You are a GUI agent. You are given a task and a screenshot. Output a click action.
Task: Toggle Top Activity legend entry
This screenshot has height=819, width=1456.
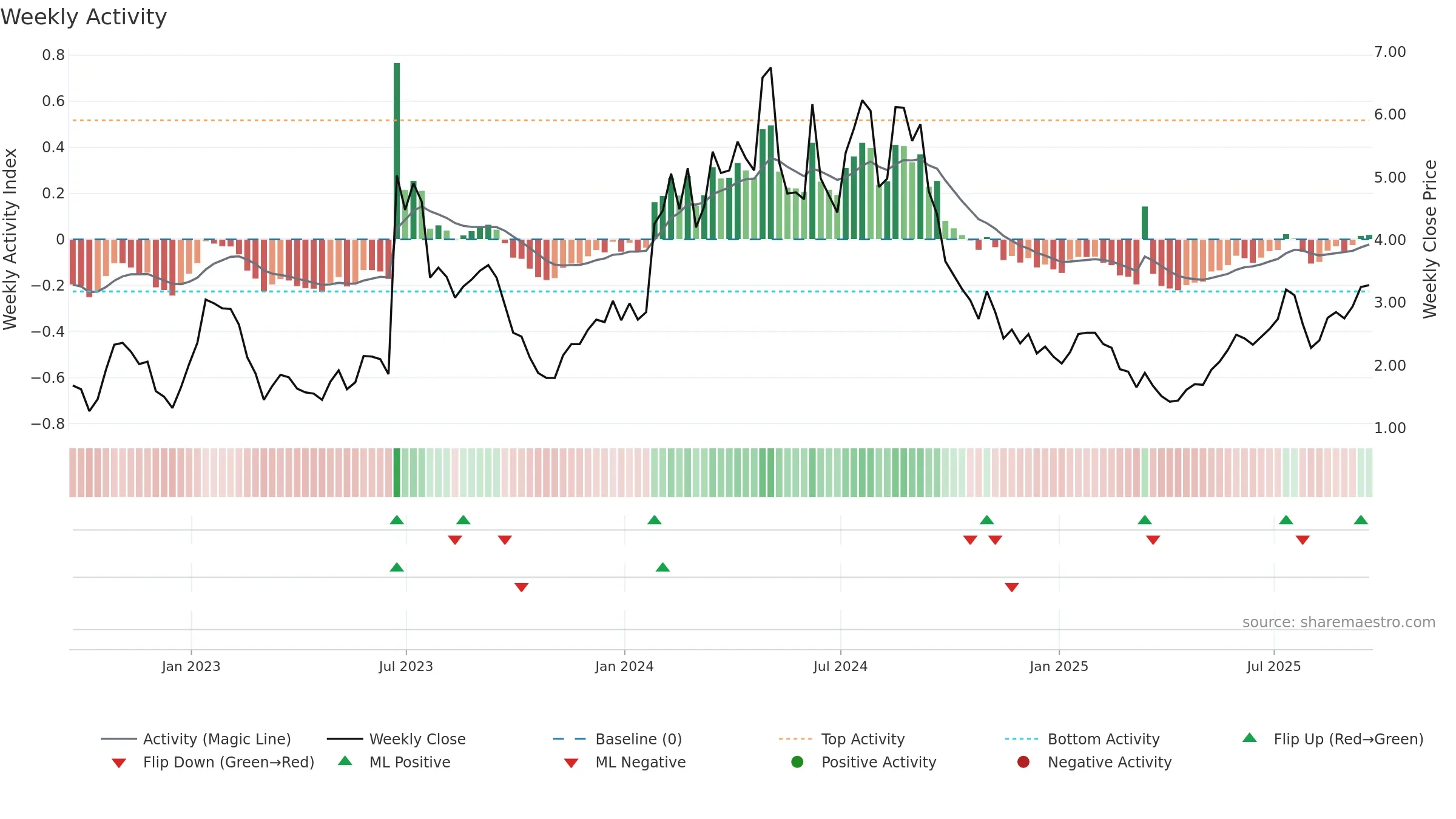click(x=841, y=739)
